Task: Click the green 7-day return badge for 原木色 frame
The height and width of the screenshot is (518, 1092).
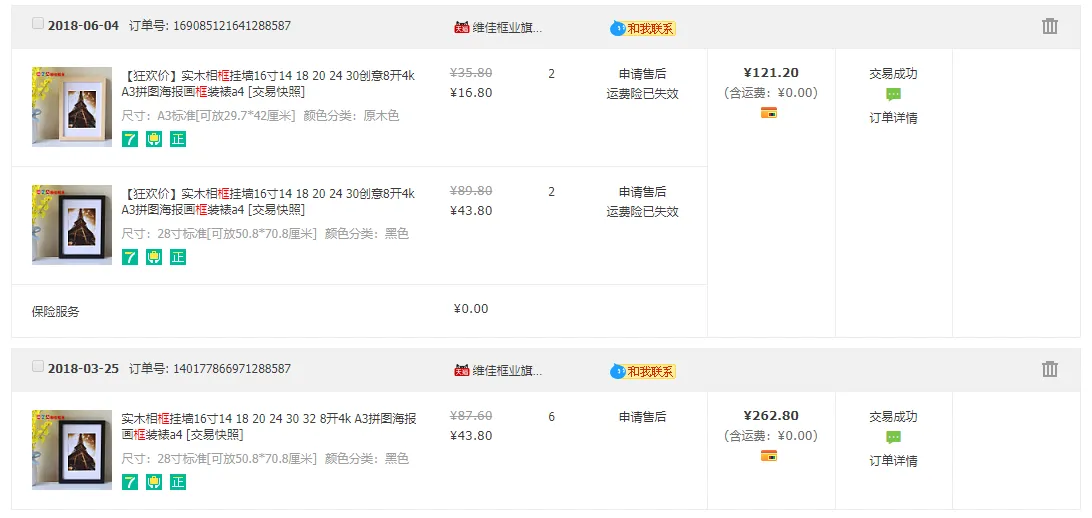Action: tap(130, 139)
